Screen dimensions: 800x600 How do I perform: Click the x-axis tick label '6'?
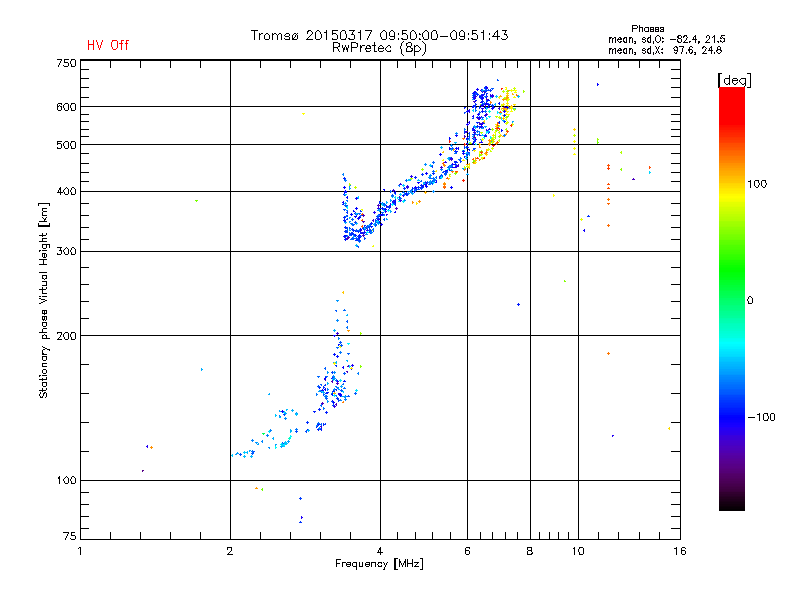coord(467,551)
